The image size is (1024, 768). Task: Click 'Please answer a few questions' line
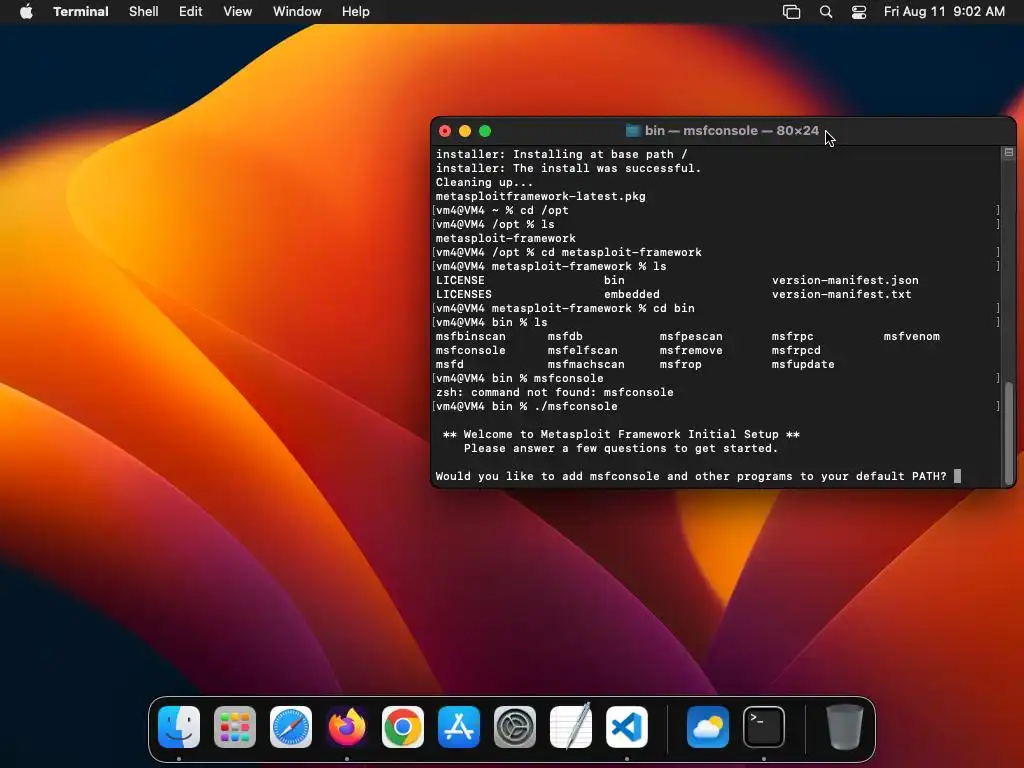pyautogui.click(x=621, y=449)
